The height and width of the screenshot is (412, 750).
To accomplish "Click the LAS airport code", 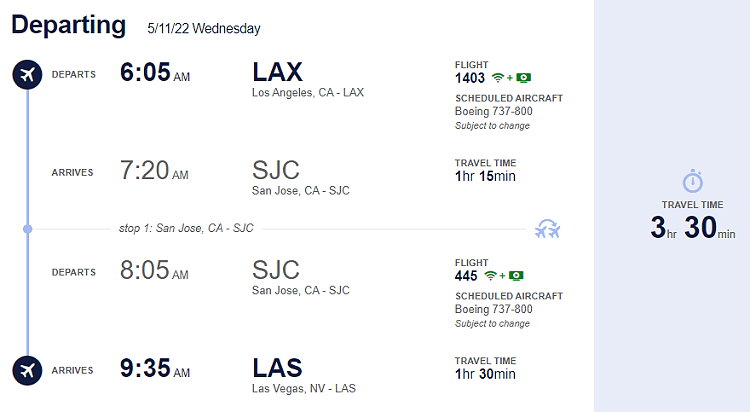I will coord(277,368).
